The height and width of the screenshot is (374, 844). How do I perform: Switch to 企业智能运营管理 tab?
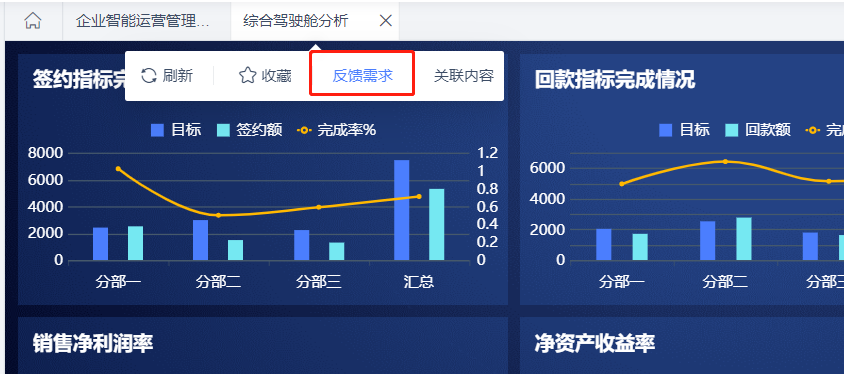pyautogui.click(x=143, y=21)
